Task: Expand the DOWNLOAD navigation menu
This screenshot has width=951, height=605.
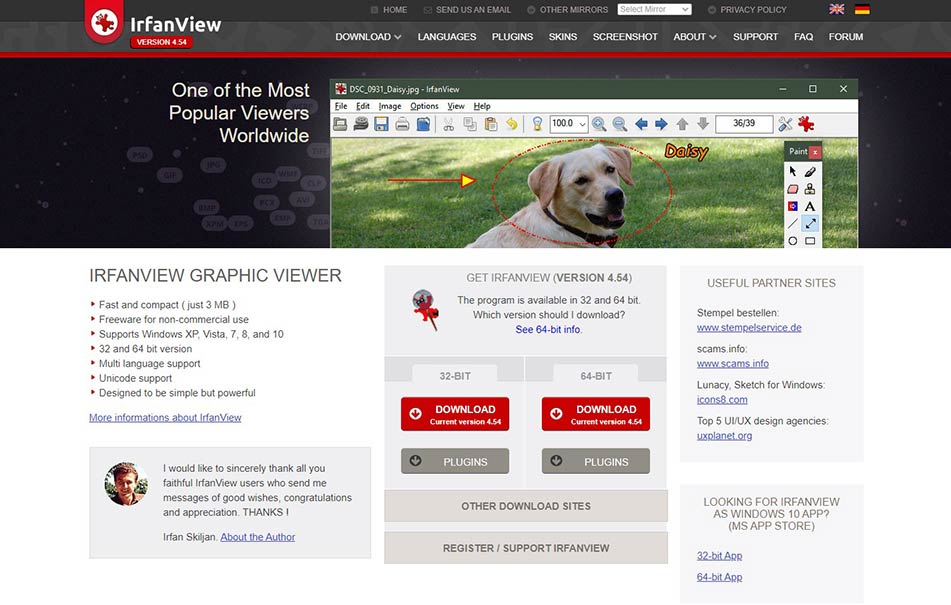Action: pos(368,36)
